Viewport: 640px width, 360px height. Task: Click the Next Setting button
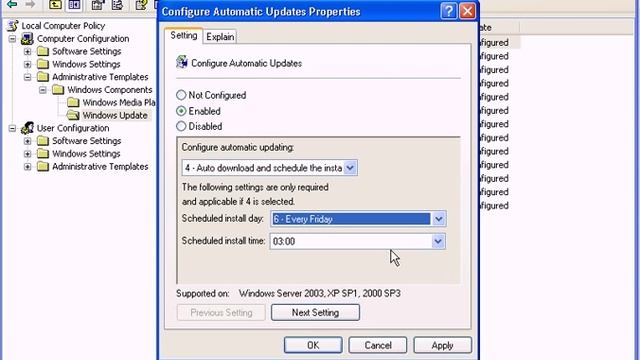[x=315, y=313]
